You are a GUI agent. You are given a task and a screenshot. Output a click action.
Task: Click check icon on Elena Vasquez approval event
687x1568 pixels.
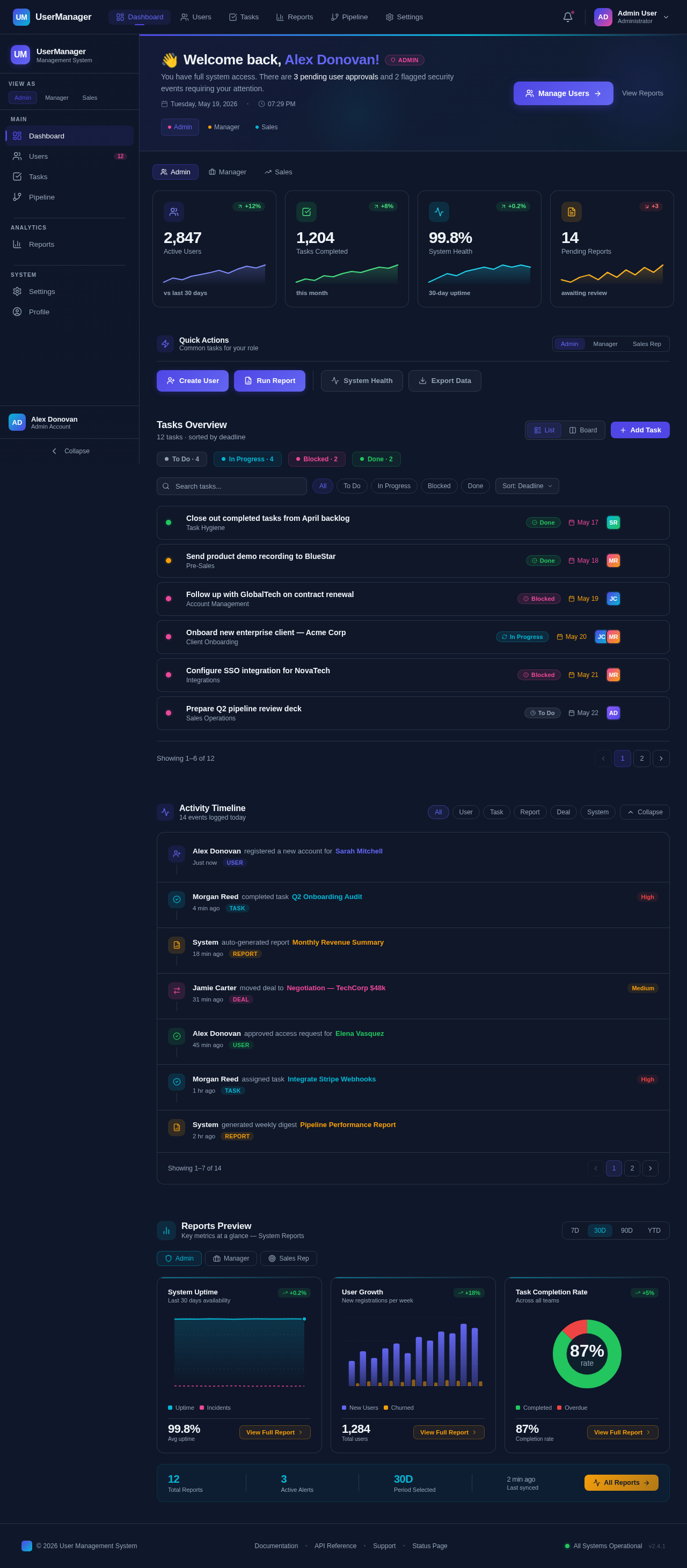click(x=177, y=1036)
